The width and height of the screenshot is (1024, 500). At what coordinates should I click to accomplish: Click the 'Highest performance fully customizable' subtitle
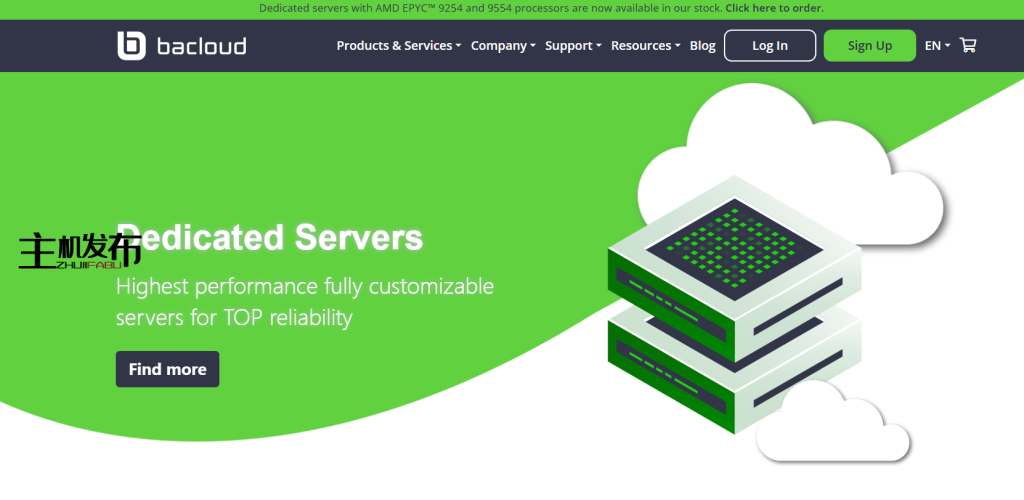(305, 287)
